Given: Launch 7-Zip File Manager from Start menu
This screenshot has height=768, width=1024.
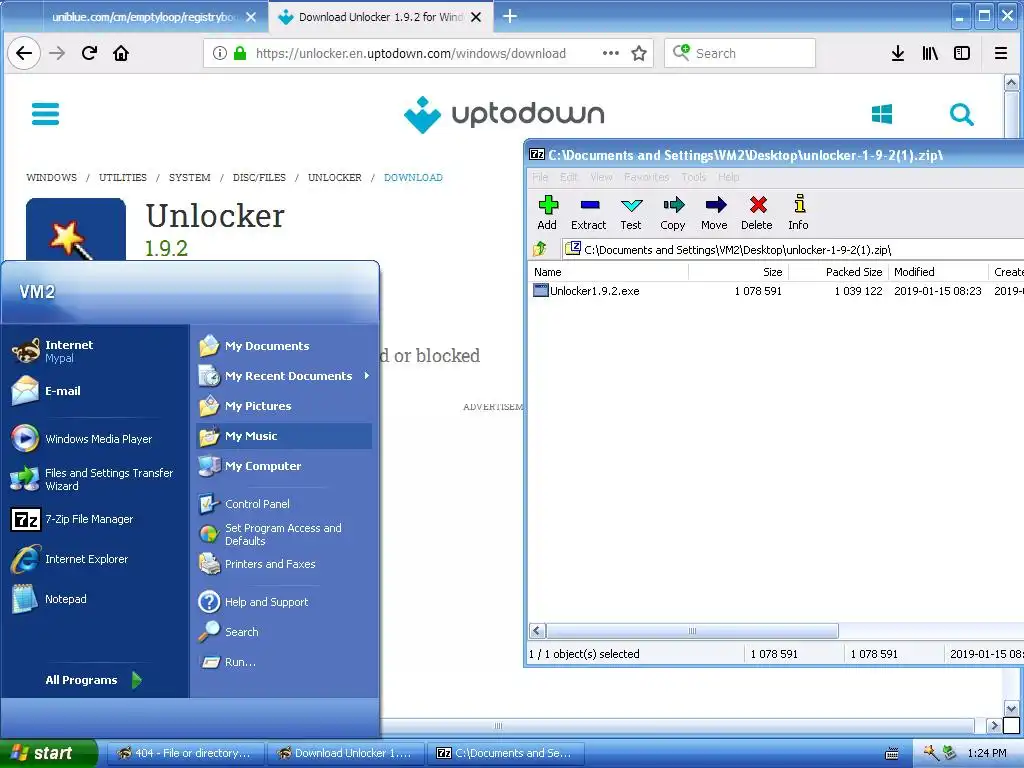Looking at the screenshot, I should coord(95,519).
